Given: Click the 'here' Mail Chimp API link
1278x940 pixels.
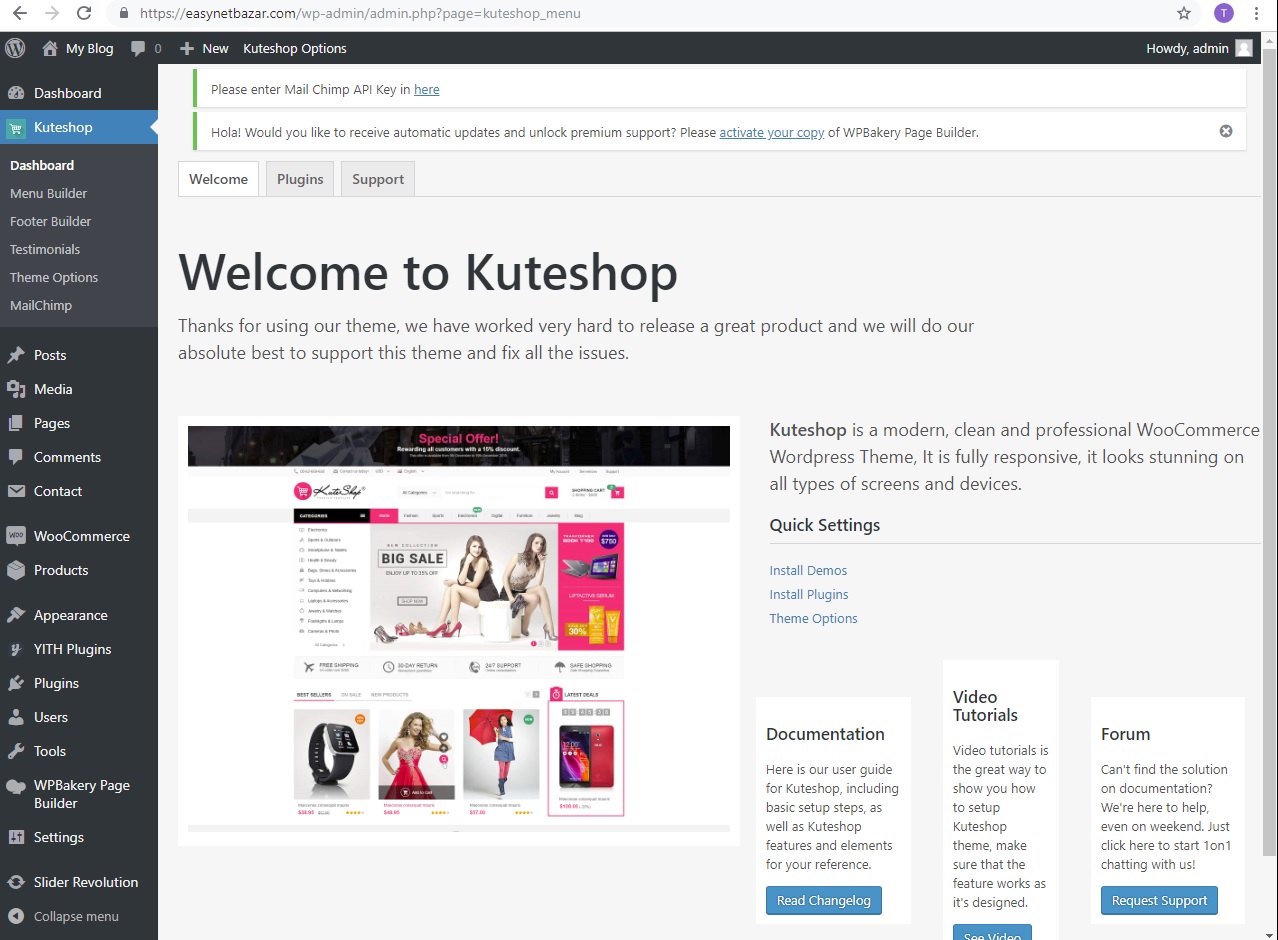Looking at the screenshot, I should click(427, 89).
